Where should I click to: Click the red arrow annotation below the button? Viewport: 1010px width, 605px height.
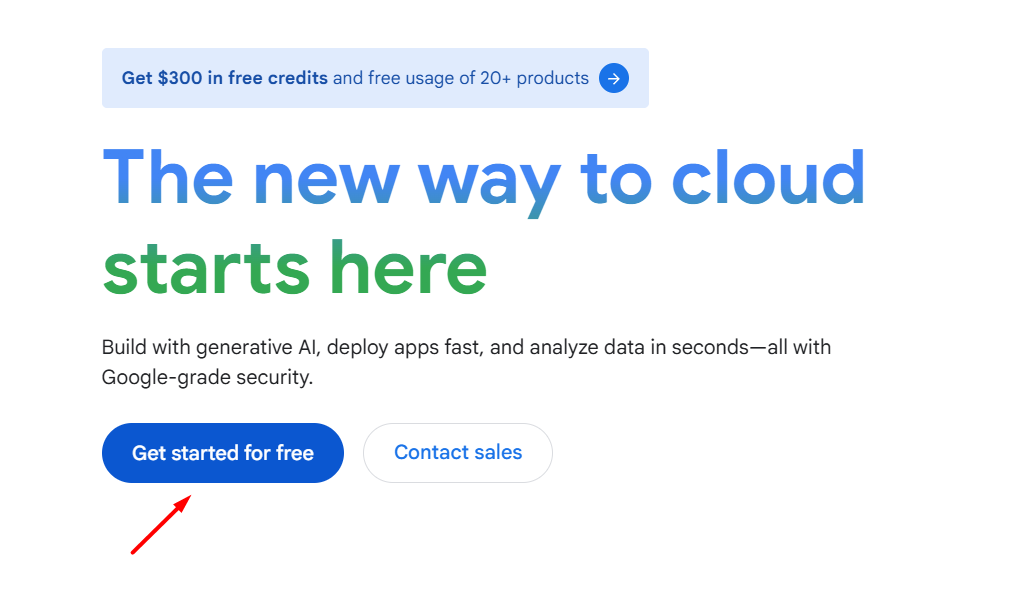click(x=160, y=524)
